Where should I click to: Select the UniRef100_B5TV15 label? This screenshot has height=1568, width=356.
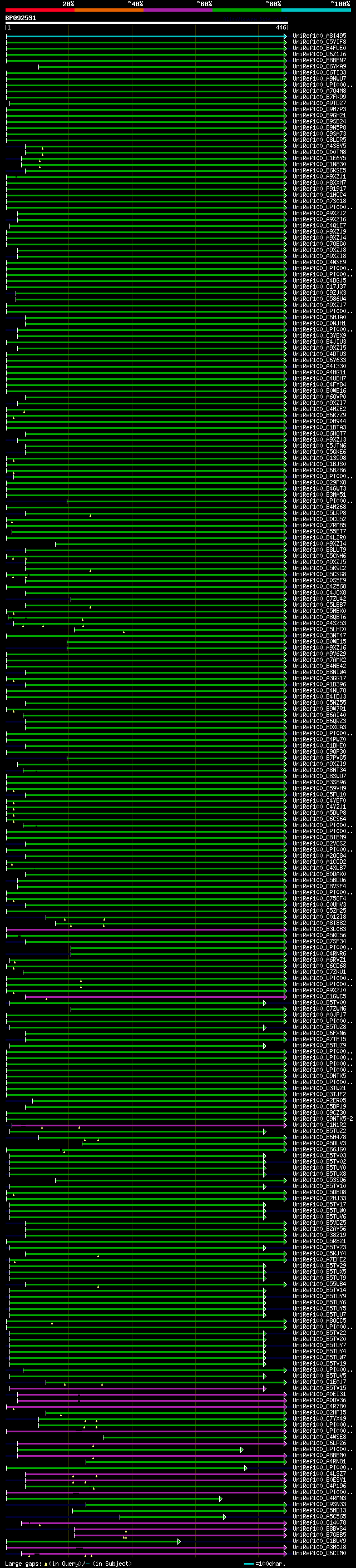tap(319, 1388)
